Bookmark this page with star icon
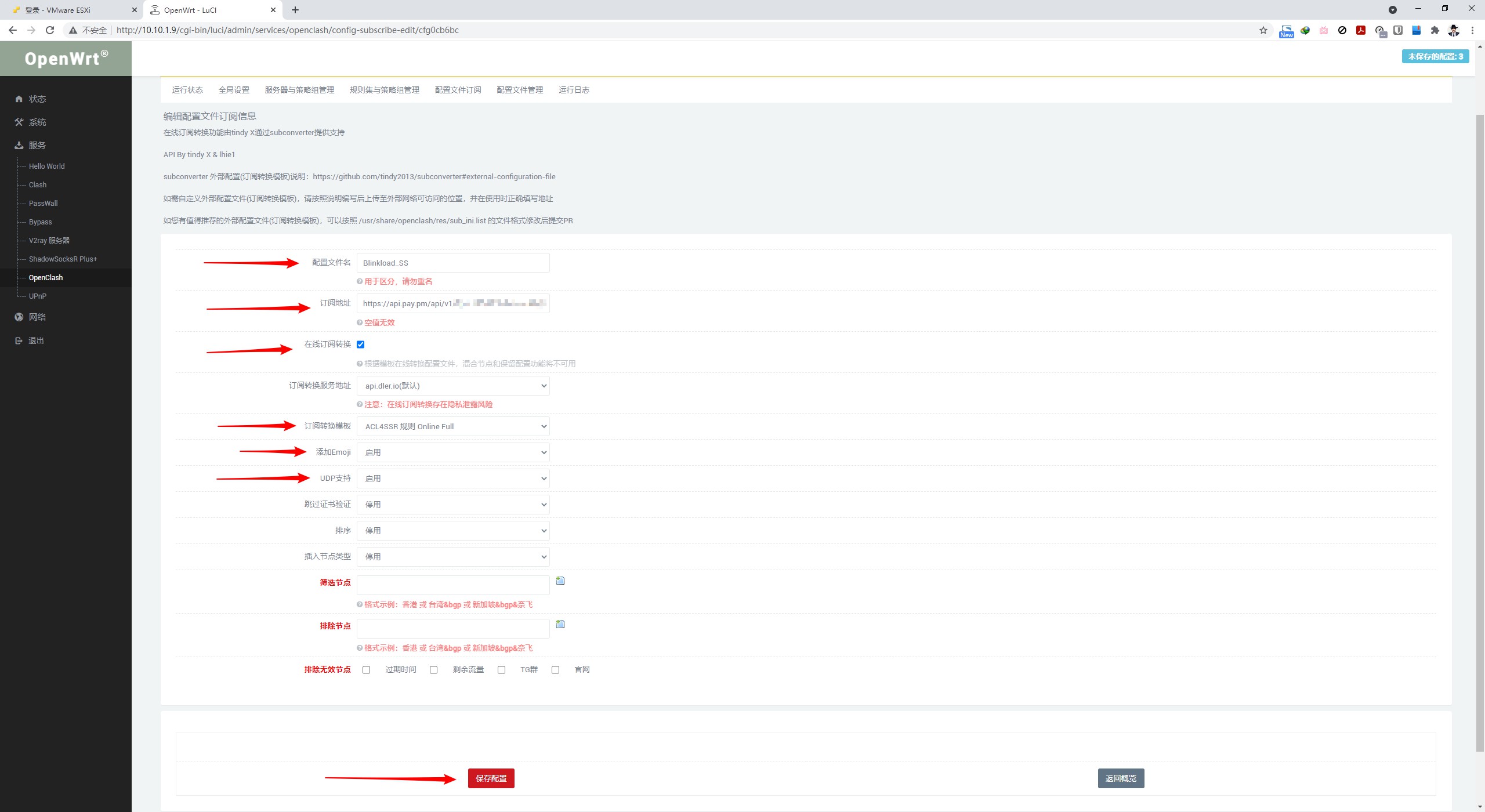This screenshot has width=1485, height=812. (1263, 30)
